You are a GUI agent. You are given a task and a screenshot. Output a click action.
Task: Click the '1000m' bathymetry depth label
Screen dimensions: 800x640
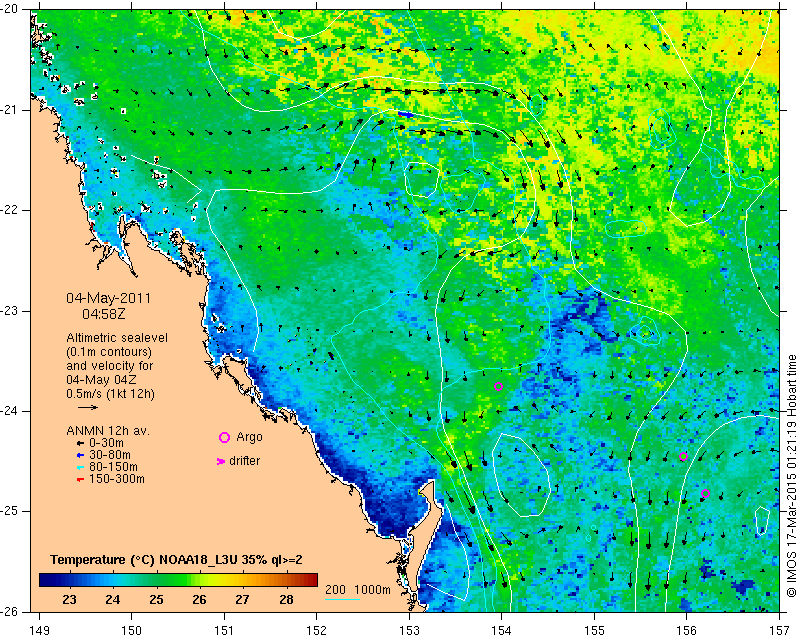pyautogui.click(x=372, y=590)
